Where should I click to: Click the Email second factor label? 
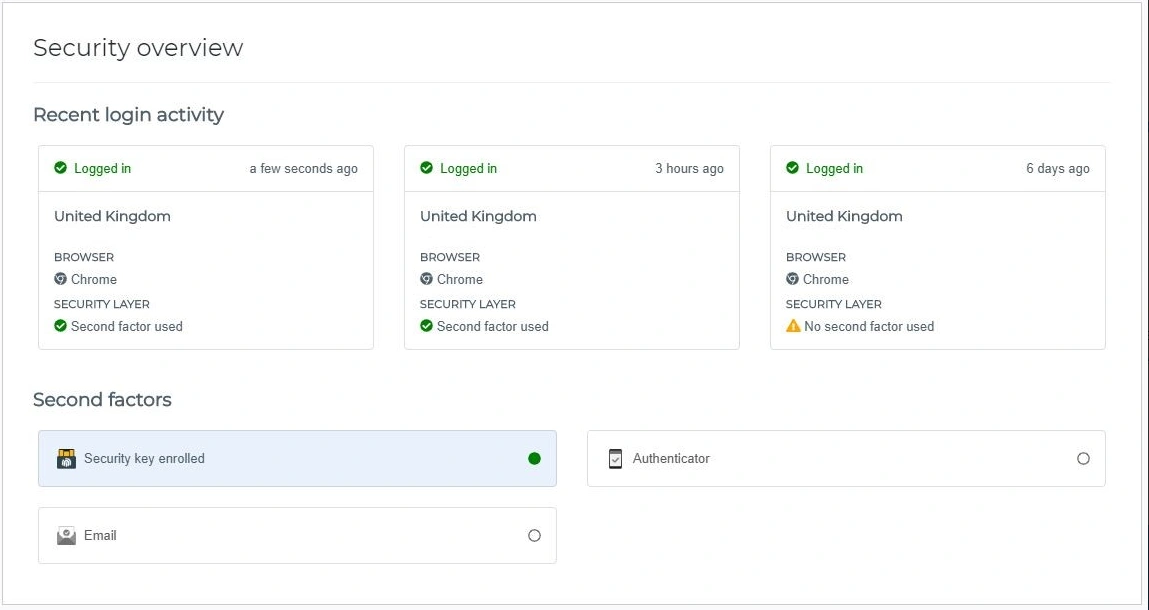pyautogui.click(x=100, y=536)
